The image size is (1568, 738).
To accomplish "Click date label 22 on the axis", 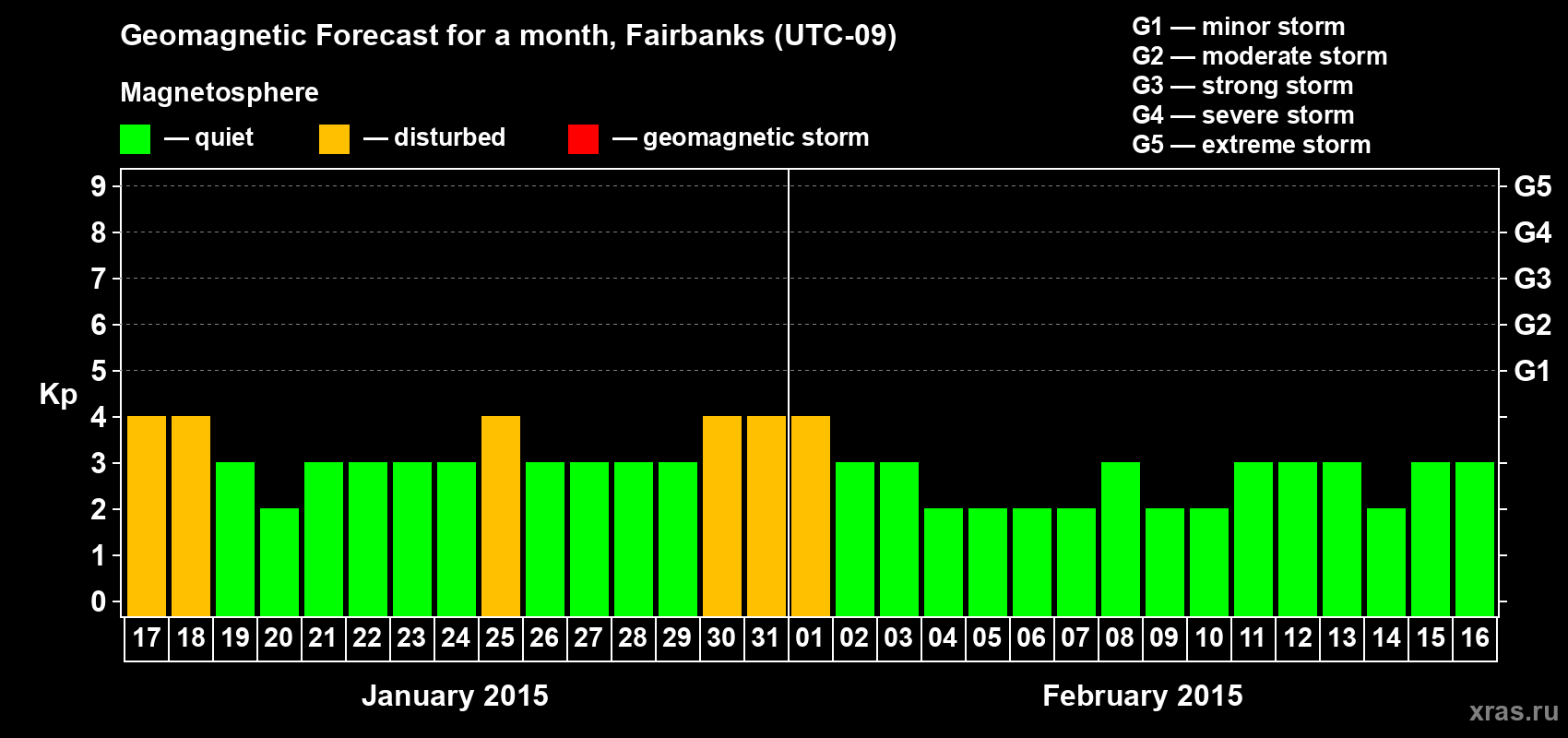I will (367, 638).
